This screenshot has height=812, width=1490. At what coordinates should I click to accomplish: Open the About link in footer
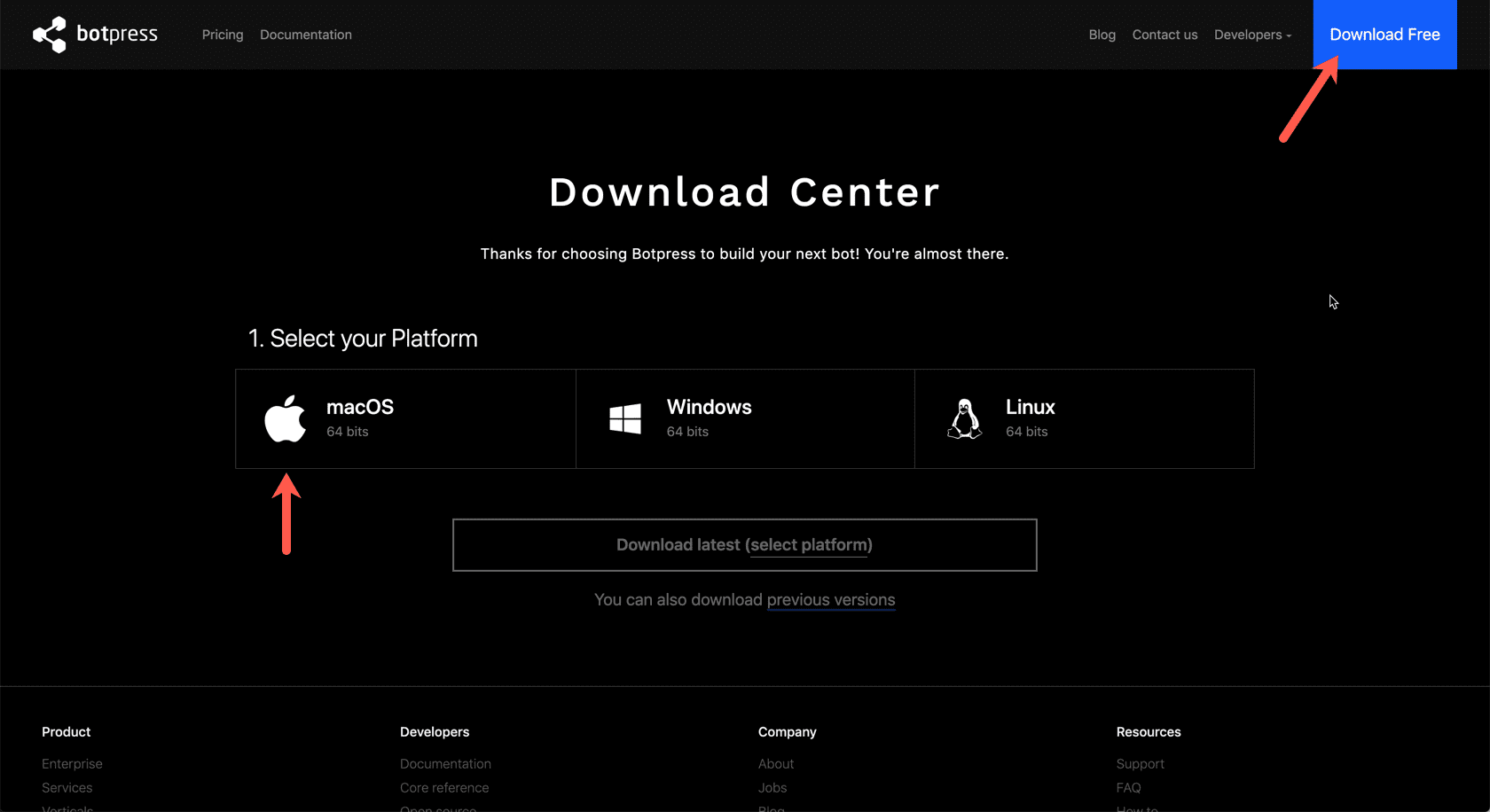pos(776,764)
